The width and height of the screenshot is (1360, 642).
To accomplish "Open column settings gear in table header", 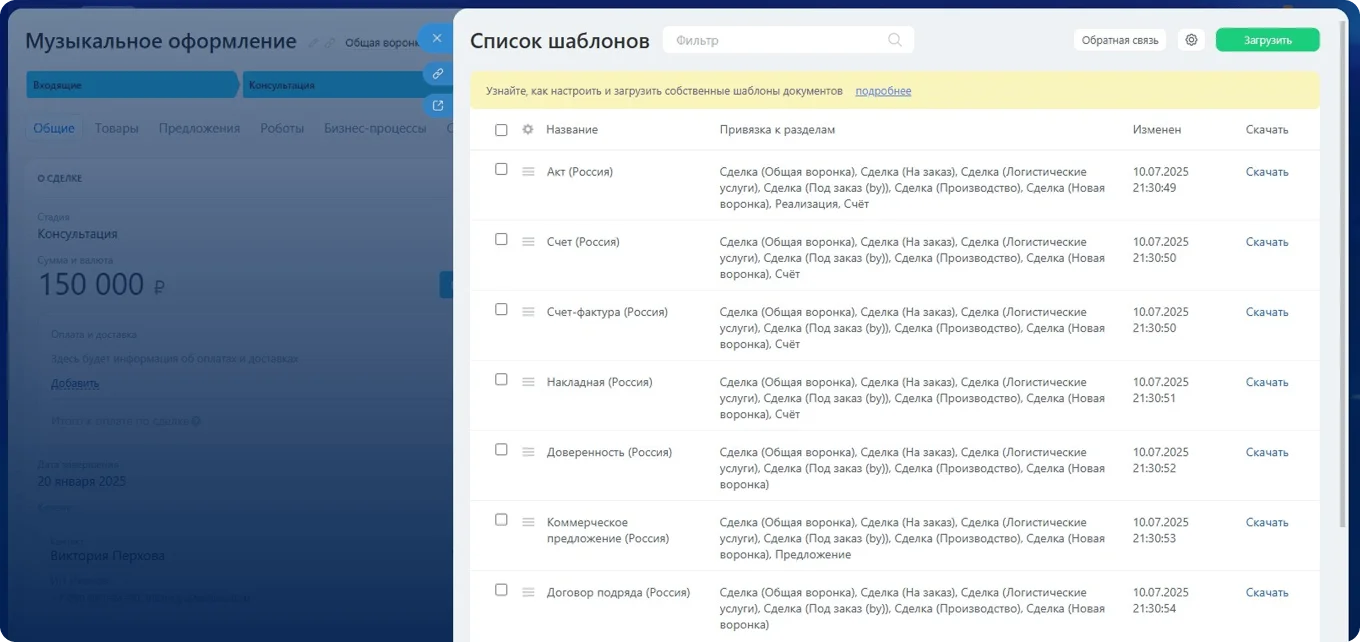I will point(528,130).
